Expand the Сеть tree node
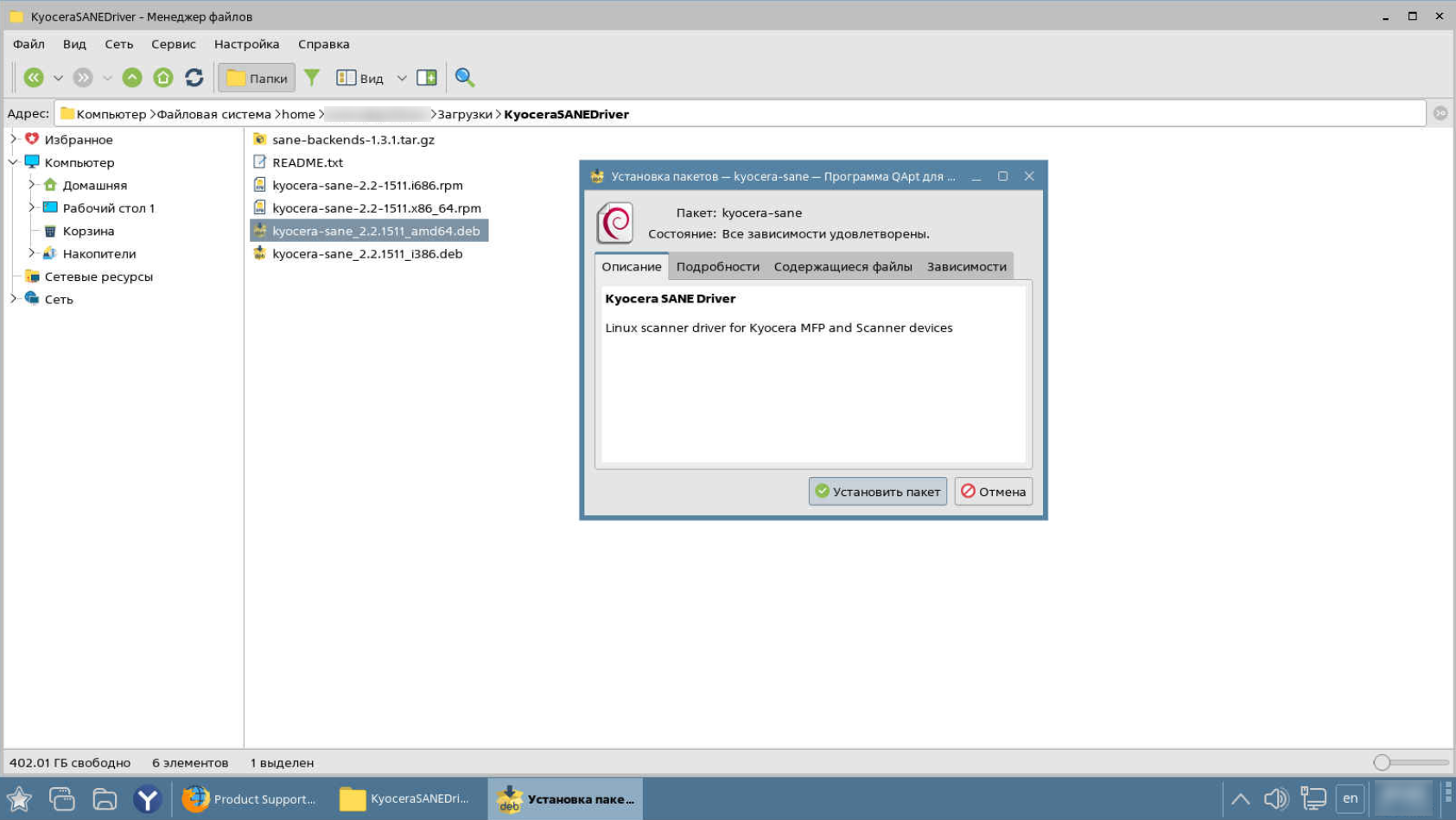The width and height of the screenshot is (1456, 820). point(14,299)
